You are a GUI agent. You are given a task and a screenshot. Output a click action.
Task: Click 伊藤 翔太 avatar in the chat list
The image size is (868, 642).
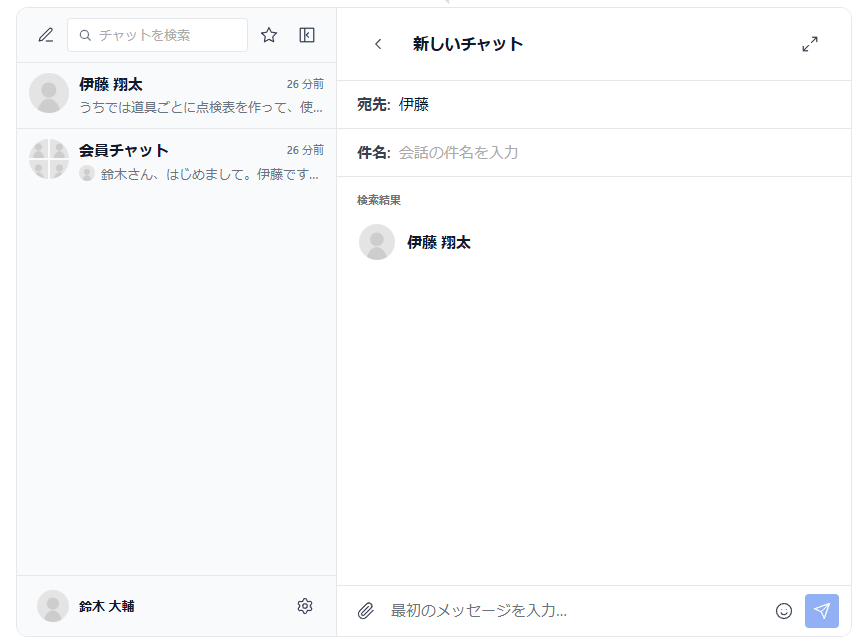tap(49, 94)
